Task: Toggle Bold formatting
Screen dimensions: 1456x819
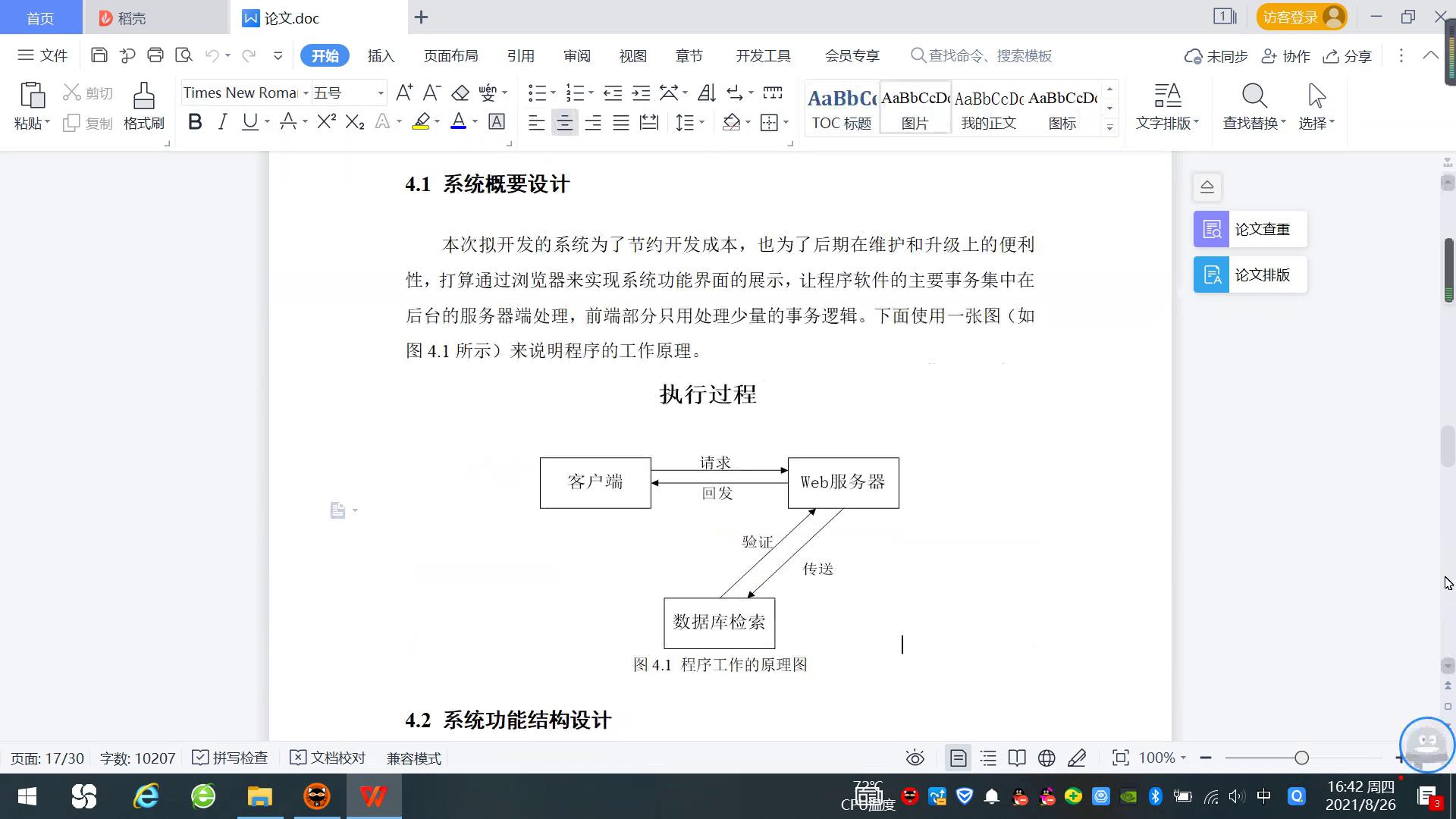Action: [195, 121]
